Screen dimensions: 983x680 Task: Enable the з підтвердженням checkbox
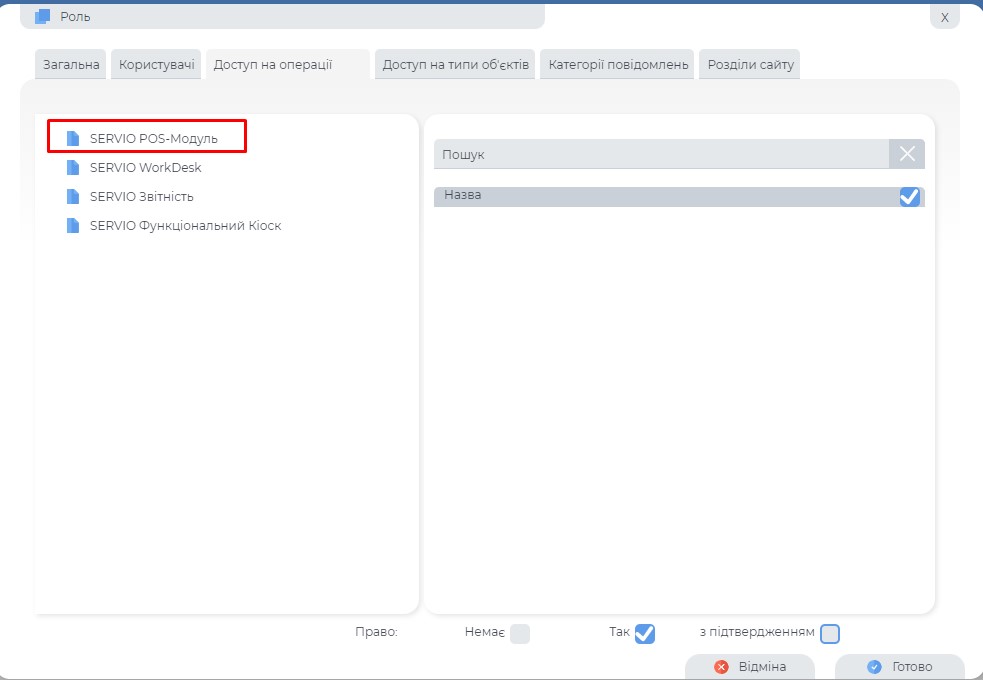[830, 633]
